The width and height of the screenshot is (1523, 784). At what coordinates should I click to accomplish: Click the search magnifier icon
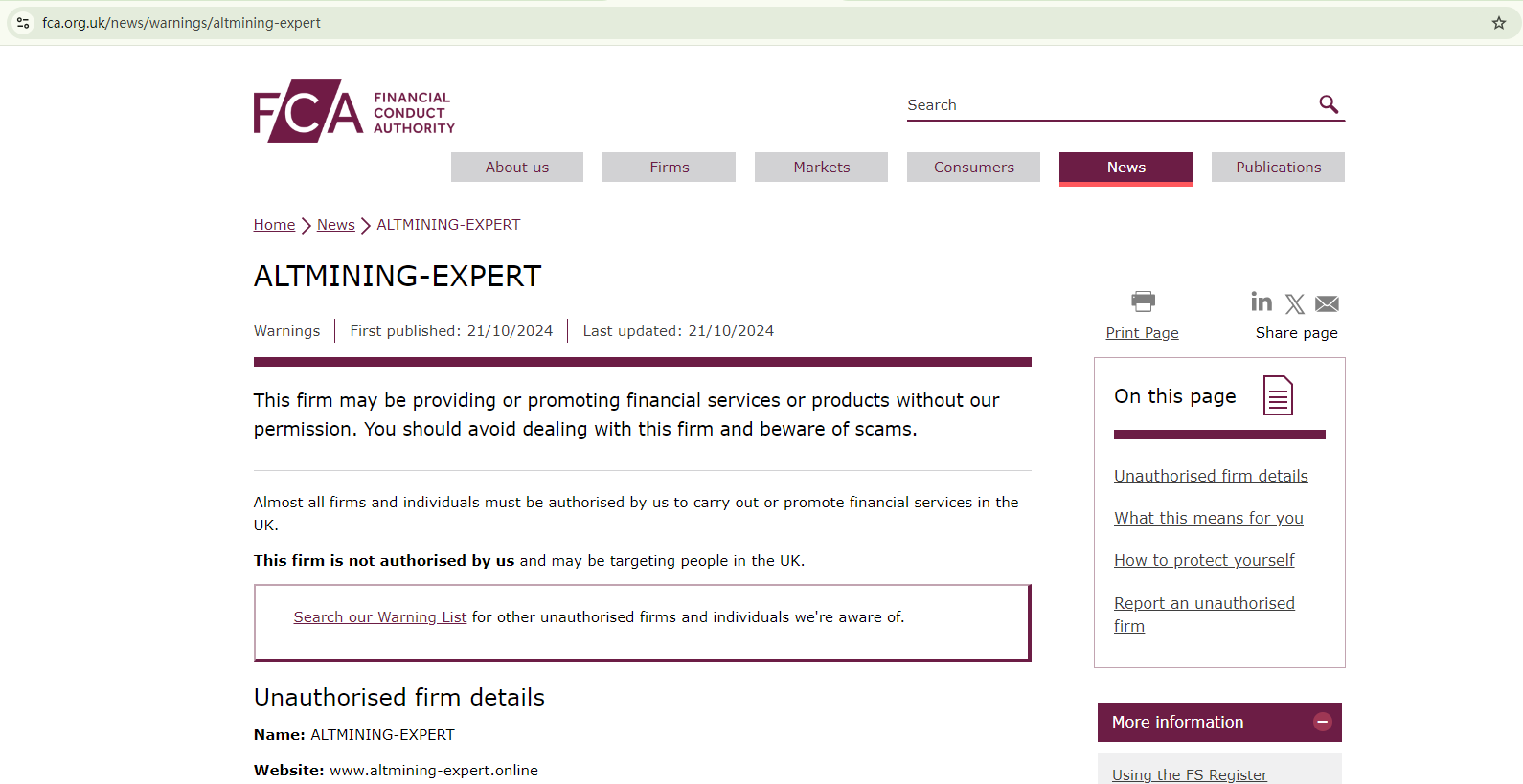coord(1328,104)
